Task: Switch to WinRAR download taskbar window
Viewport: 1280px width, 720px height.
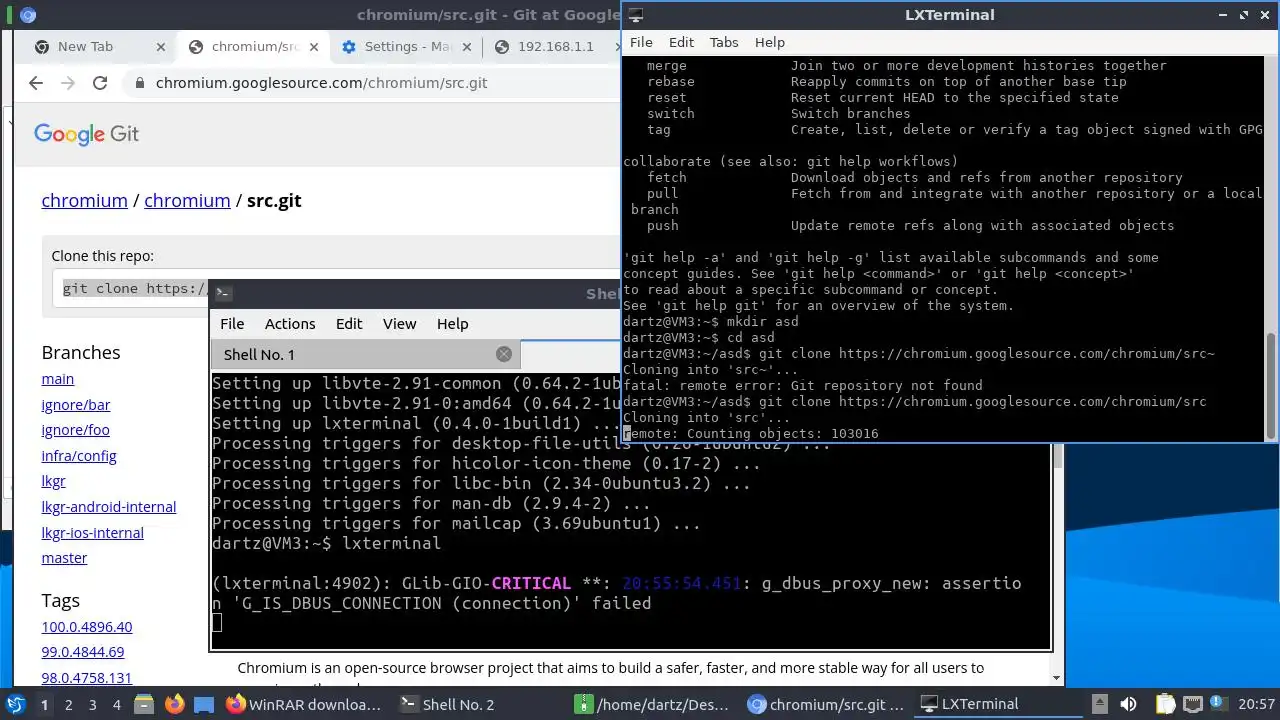Action: [x=304, y=704]
